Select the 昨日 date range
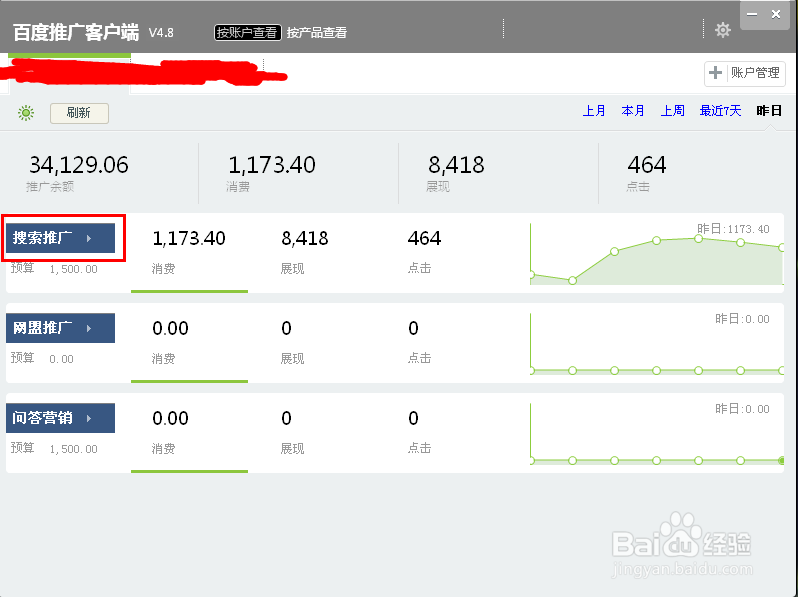 [768, 111]
